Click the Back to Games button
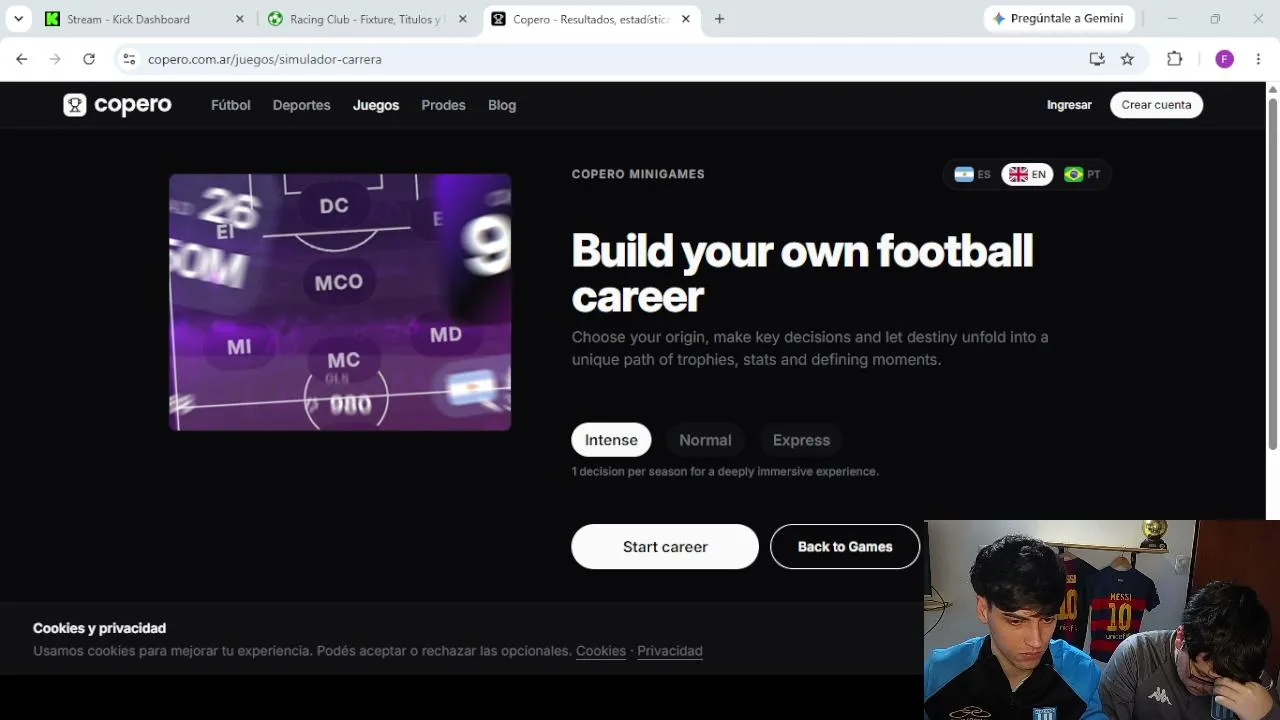Image resolution: width=1280 pixels, height=720 pixels. [845, 547]
